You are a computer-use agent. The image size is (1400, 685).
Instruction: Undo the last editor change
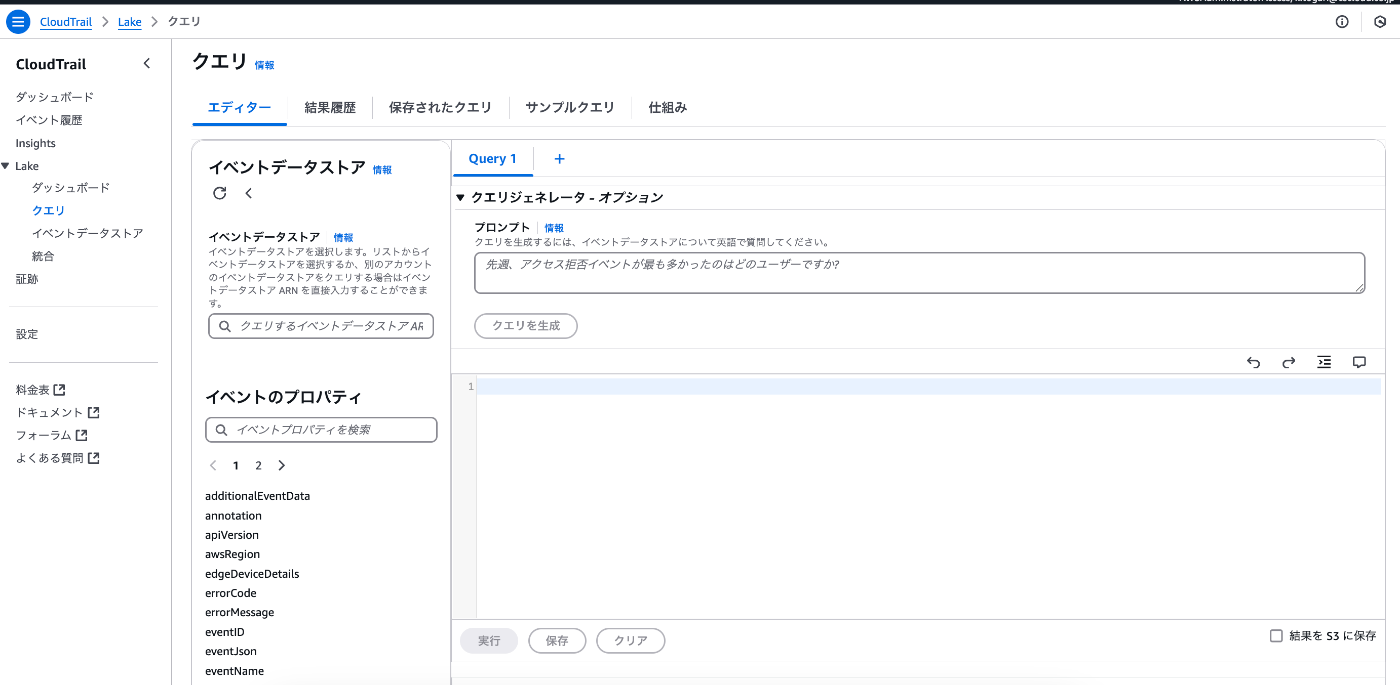[x=1253, y=362]
